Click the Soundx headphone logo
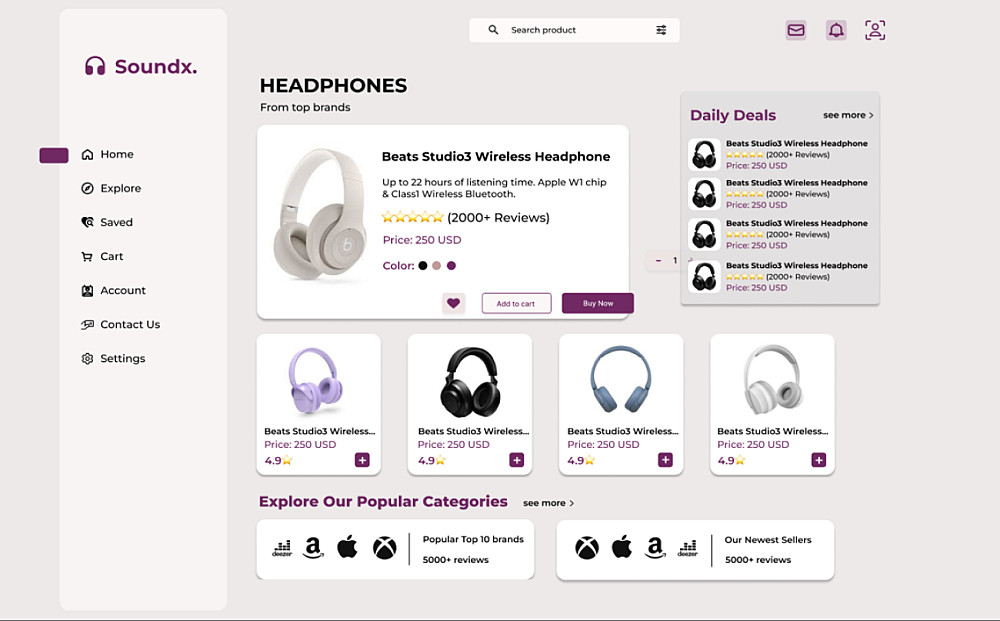The width and height of the screenshot is (1000, 621). point(95,66)
